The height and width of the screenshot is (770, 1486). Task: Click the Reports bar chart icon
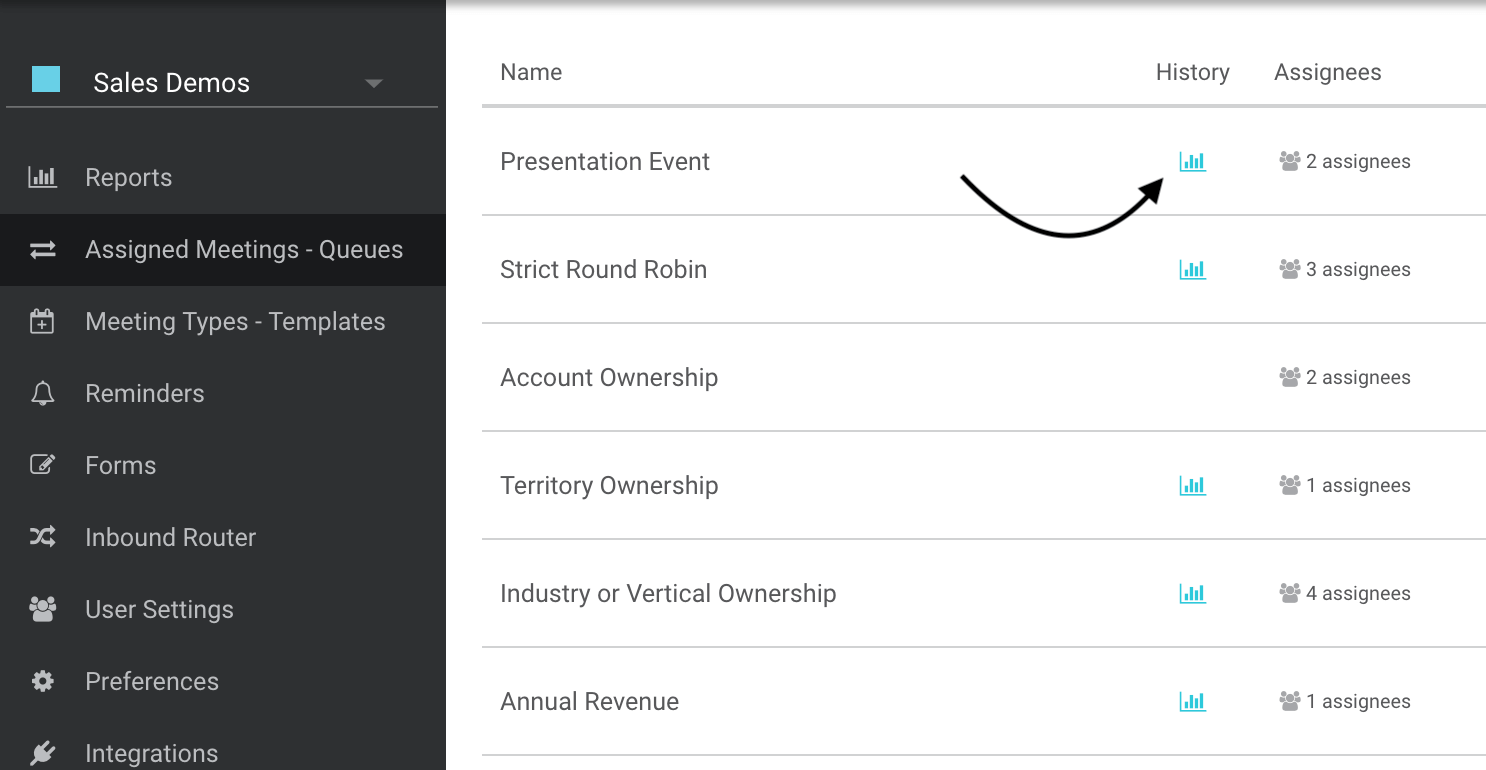42,178
